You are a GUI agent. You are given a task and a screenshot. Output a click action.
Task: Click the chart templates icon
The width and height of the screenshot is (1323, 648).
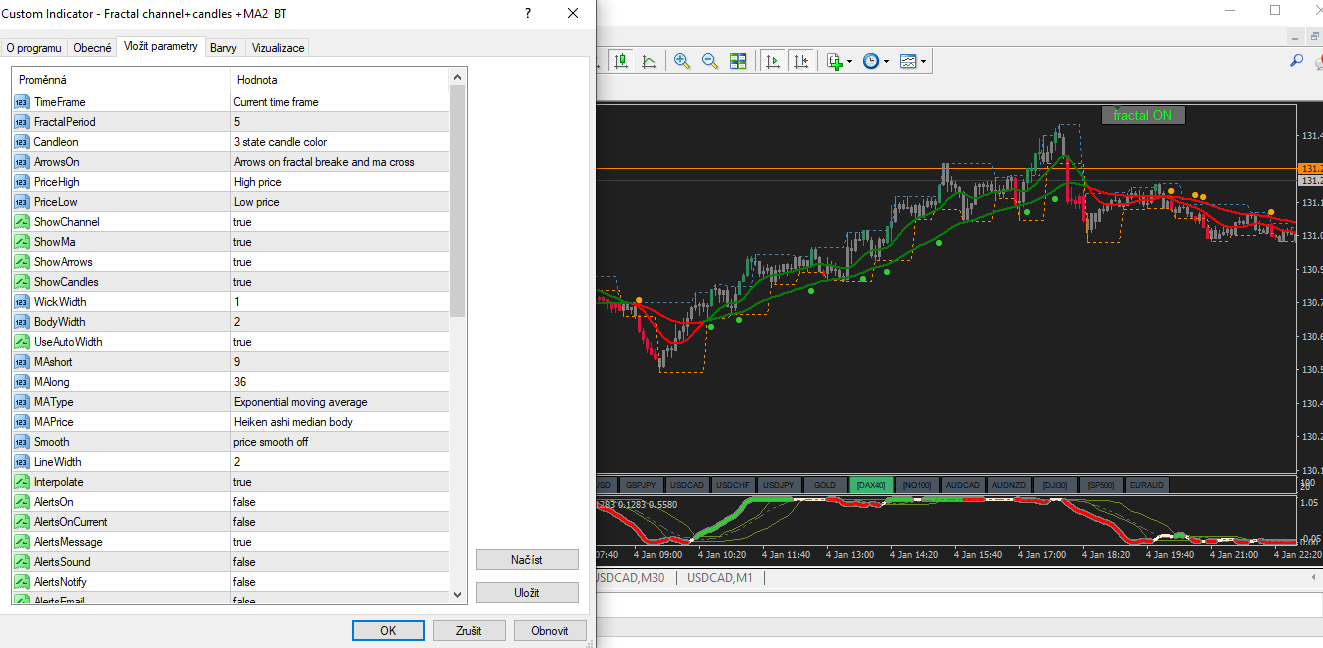coord(908,61)
